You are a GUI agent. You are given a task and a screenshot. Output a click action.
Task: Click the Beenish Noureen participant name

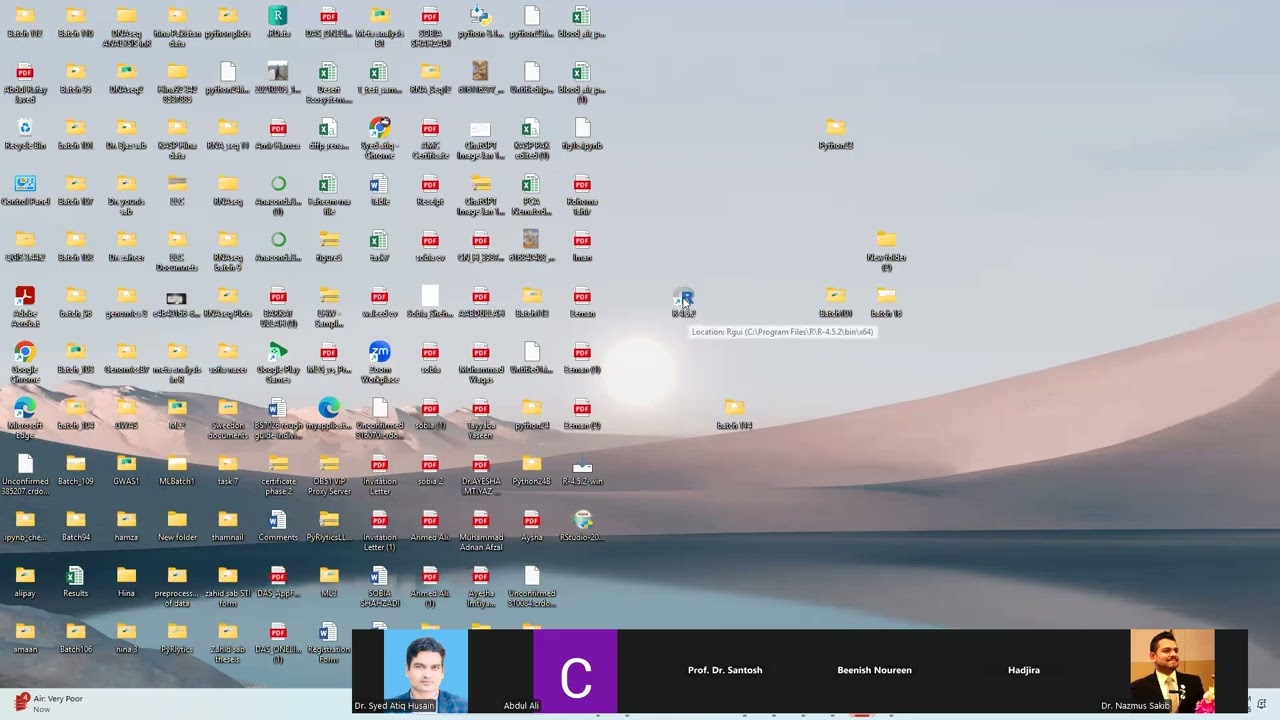pos(874,670)
